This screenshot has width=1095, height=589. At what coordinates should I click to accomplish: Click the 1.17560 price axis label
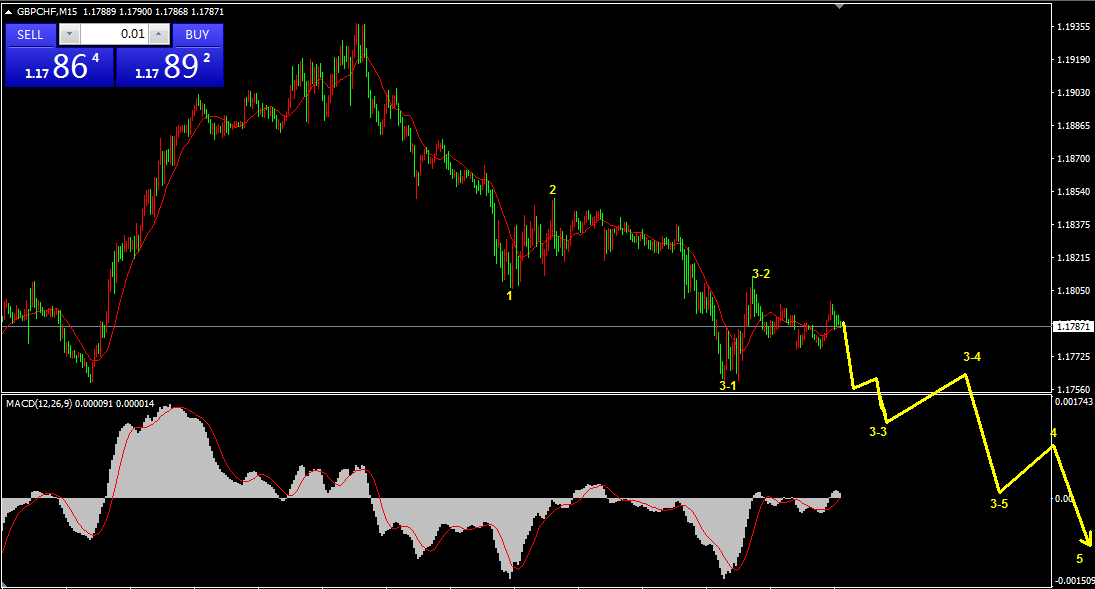[1073, 390]
